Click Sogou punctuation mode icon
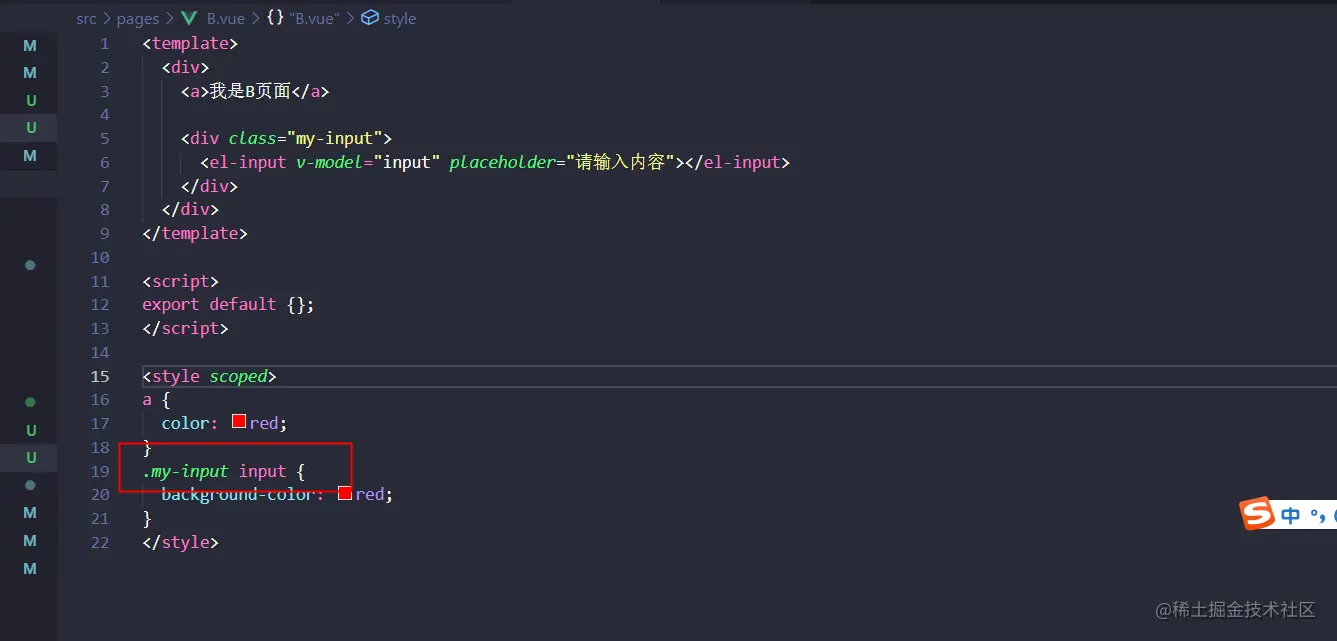This screenshot has width=1337, height=641. (x=1317, y=515)
